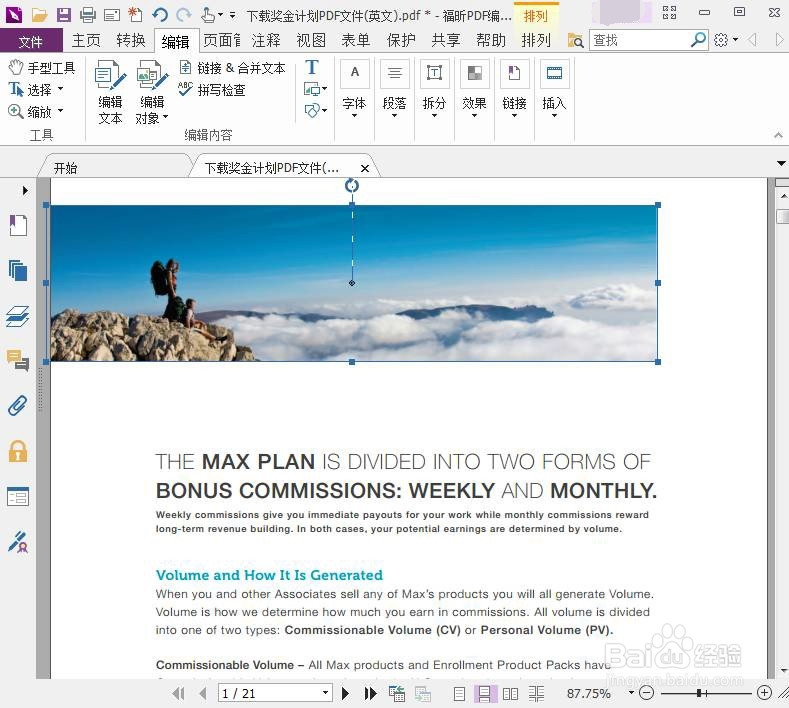Go to the last page

tap(370, 693)
